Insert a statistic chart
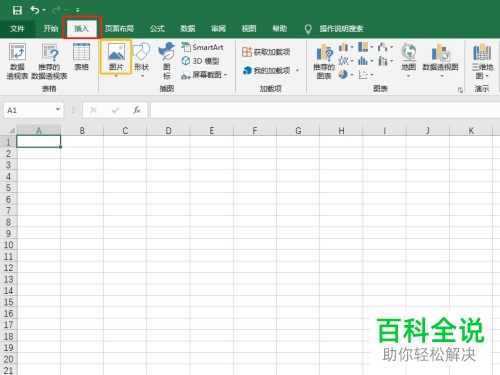This screenshot has width=500, height=375. coord(365,61)
